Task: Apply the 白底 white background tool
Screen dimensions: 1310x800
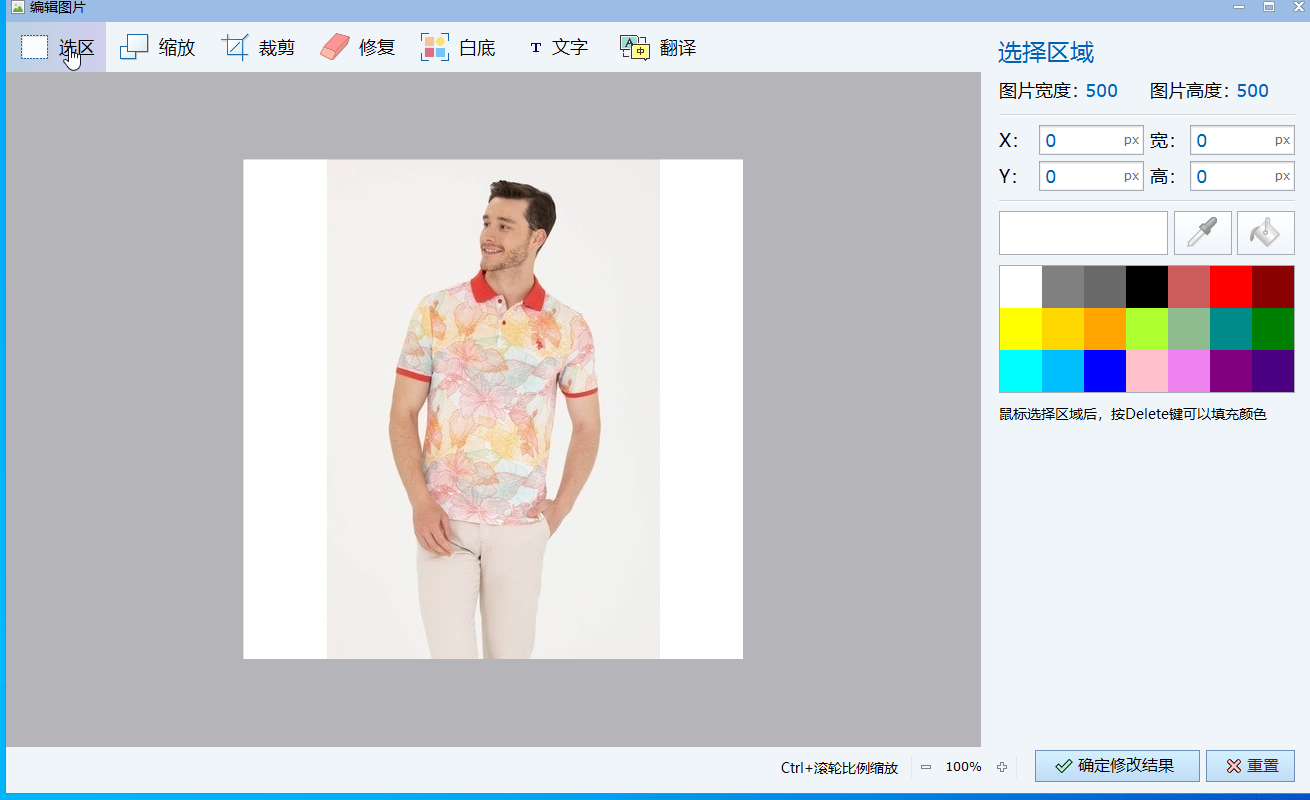Action: click(x=458, y=47)
